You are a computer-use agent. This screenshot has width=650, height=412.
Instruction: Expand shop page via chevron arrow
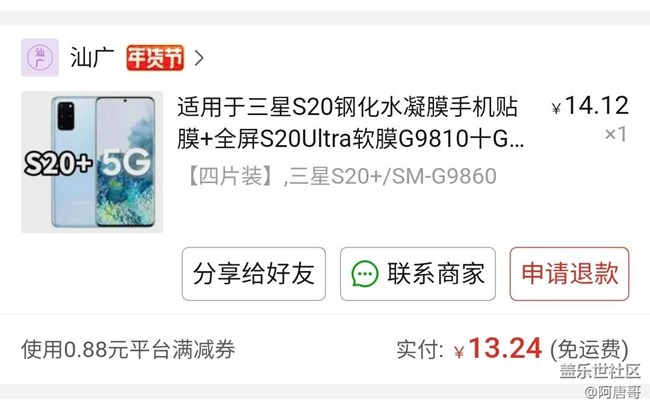(x=199, y=58)
